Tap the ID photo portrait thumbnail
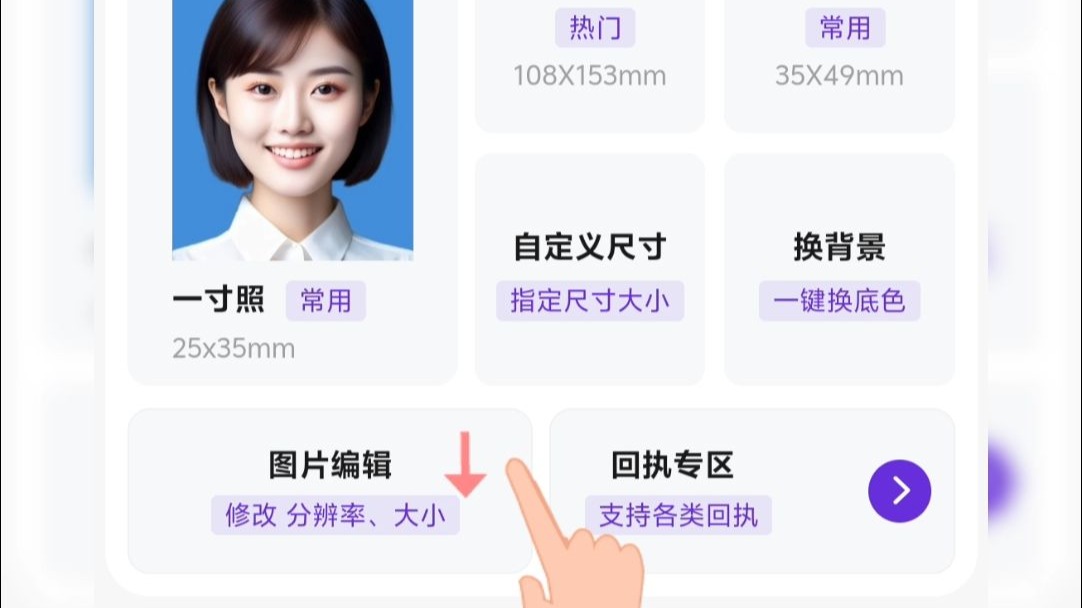 coord(293,130)
